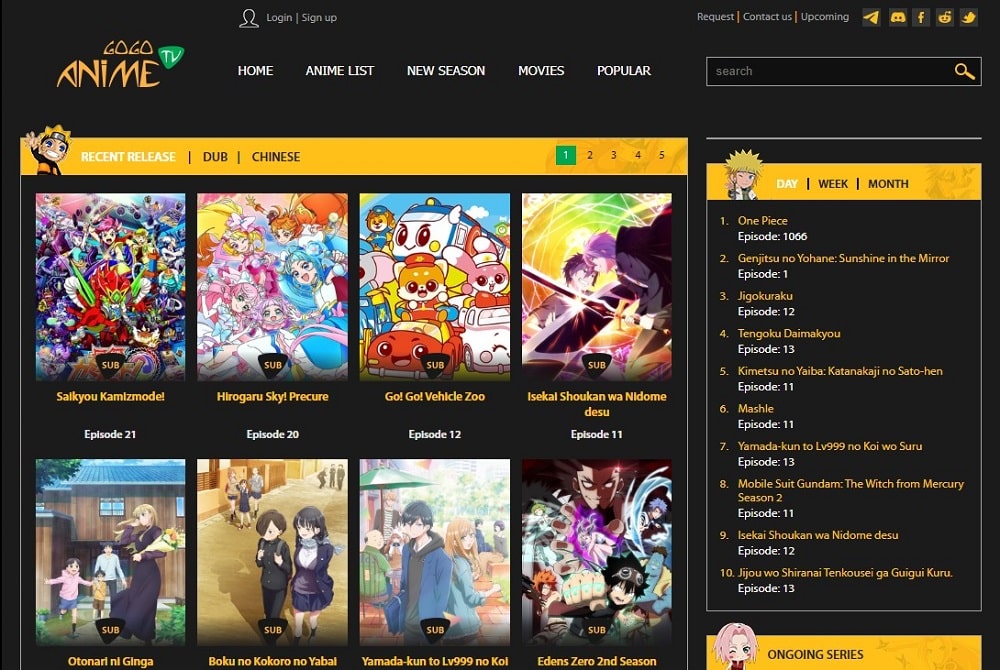Click Episode 1066 under One Piece
The height and width of the screenshot is (670, 1000).
(x=772, y=237)
